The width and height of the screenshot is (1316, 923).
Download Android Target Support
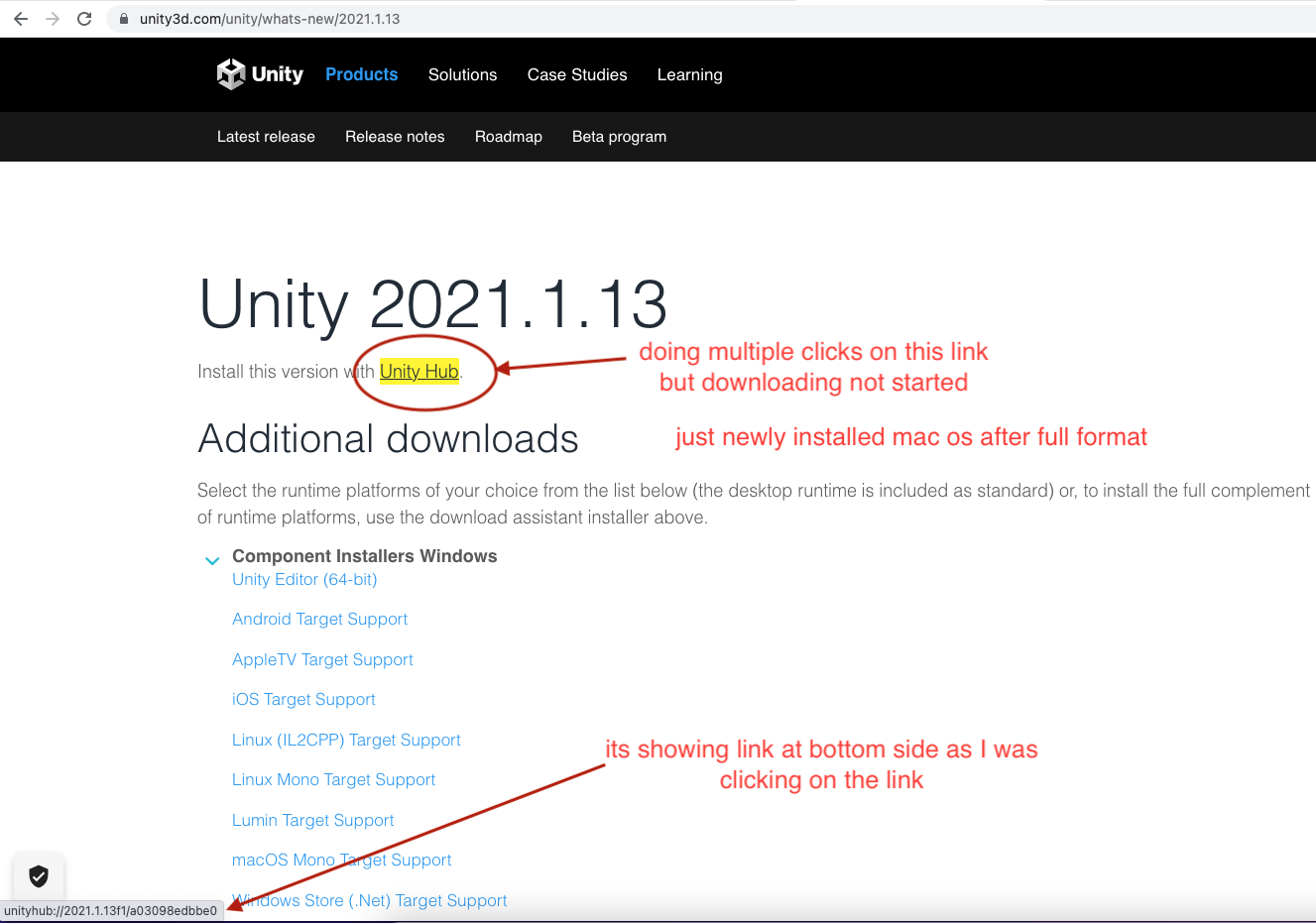tap(319, 619)
